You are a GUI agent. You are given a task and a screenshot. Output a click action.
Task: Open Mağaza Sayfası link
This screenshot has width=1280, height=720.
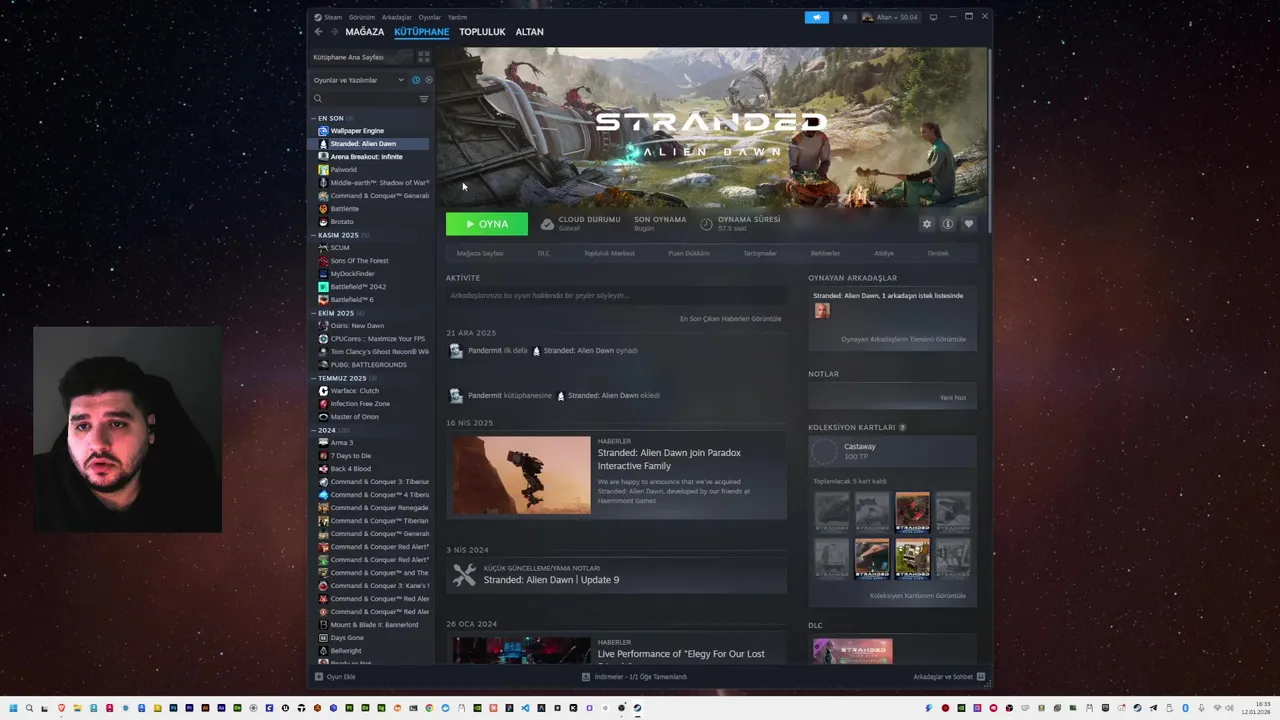pos(480,253)
